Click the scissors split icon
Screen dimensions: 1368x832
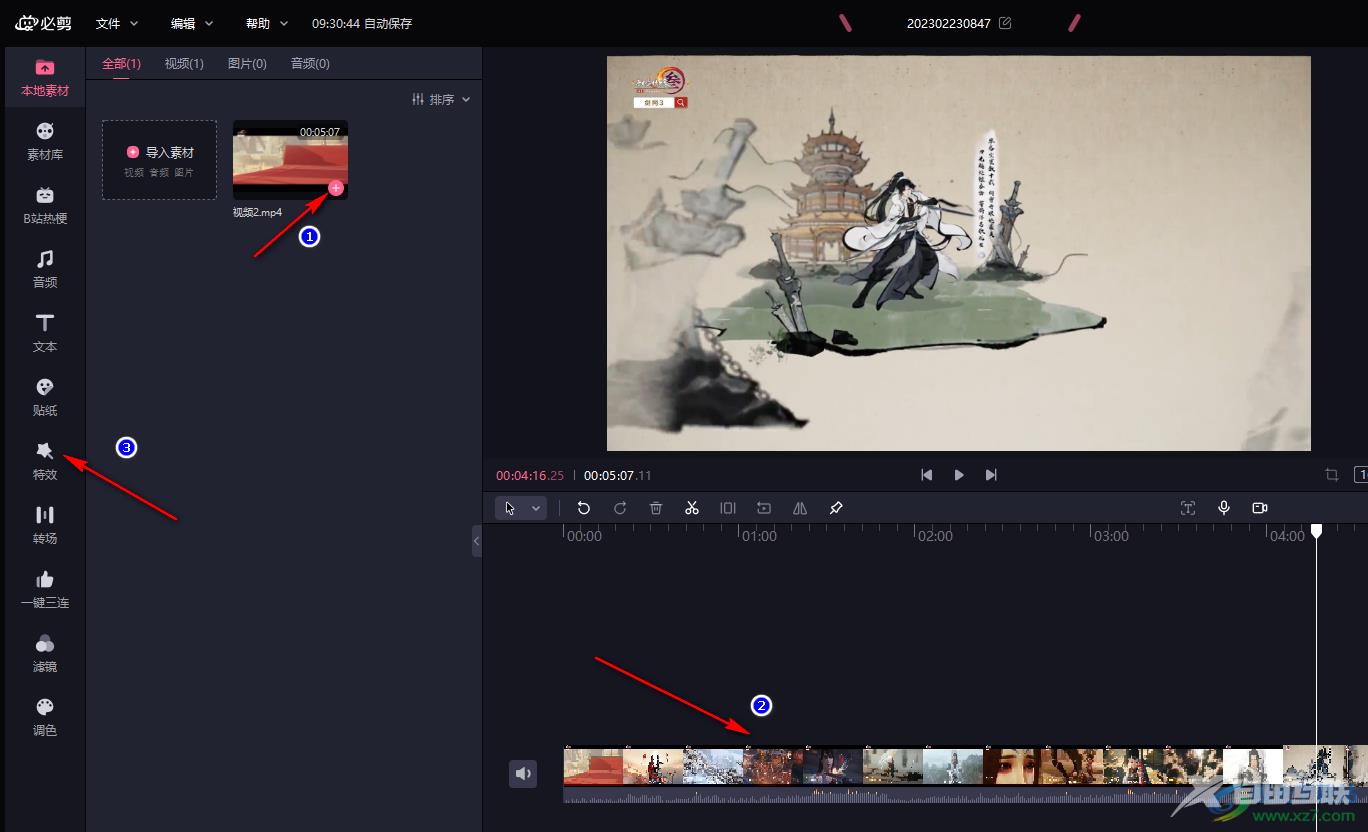tap(692, 508)
